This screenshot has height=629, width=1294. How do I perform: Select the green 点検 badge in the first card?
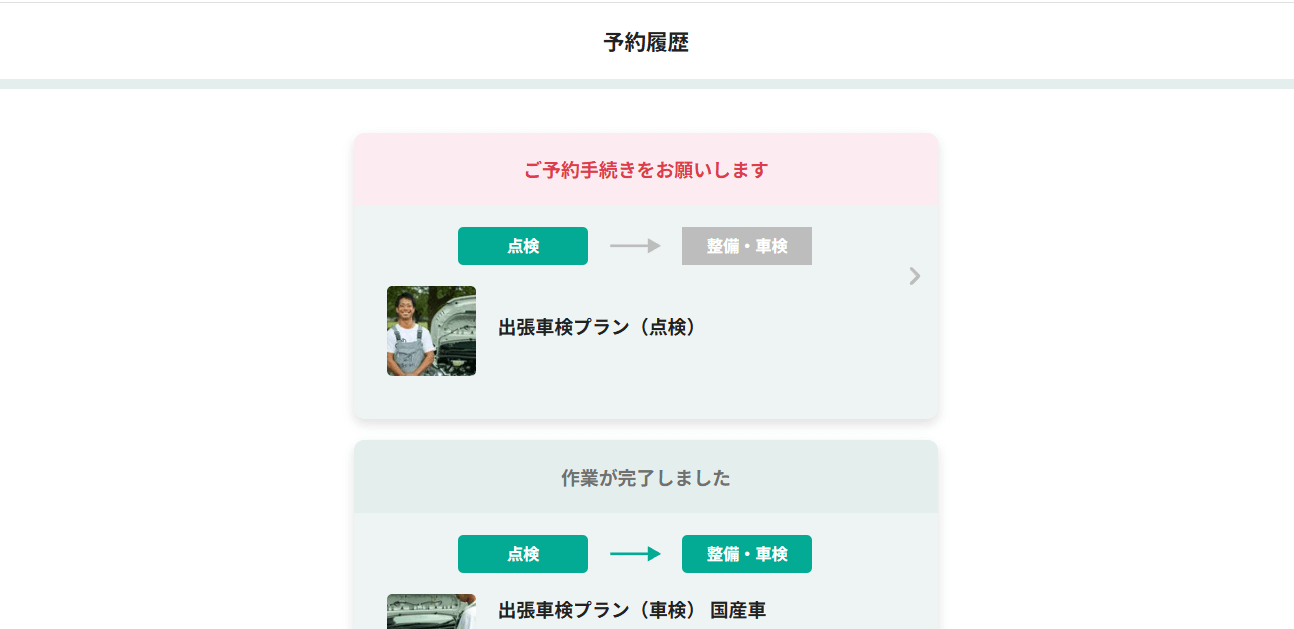tap(523, 246)
